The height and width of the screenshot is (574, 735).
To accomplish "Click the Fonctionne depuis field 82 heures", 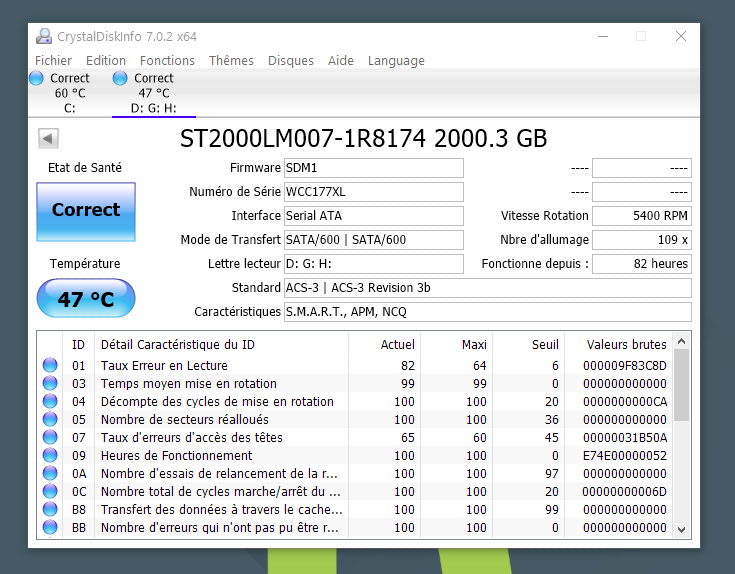I will (x=642, y=263).
